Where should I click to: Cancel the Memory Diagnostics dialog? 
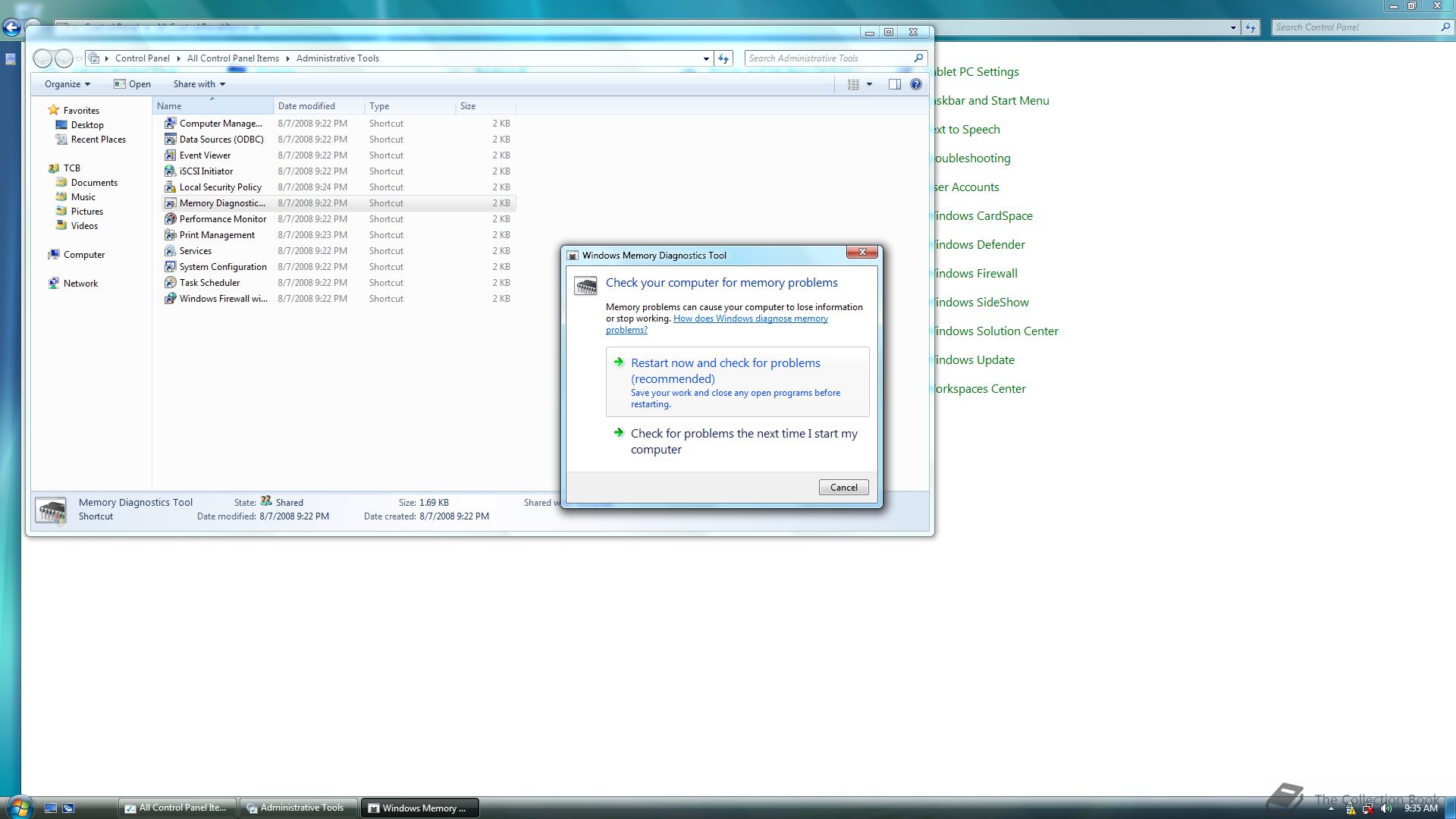click(843, 488)
